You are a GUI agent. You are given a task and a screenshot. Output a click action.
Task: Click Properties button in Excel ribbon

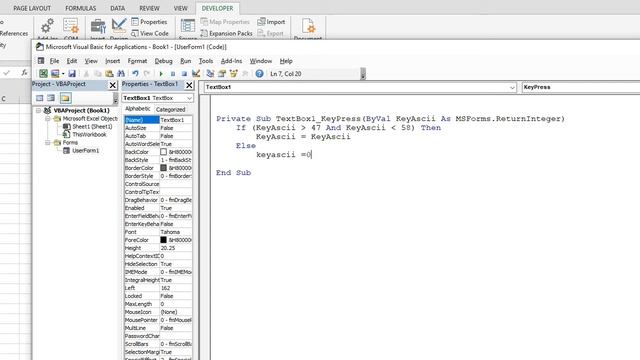(149, 22)
